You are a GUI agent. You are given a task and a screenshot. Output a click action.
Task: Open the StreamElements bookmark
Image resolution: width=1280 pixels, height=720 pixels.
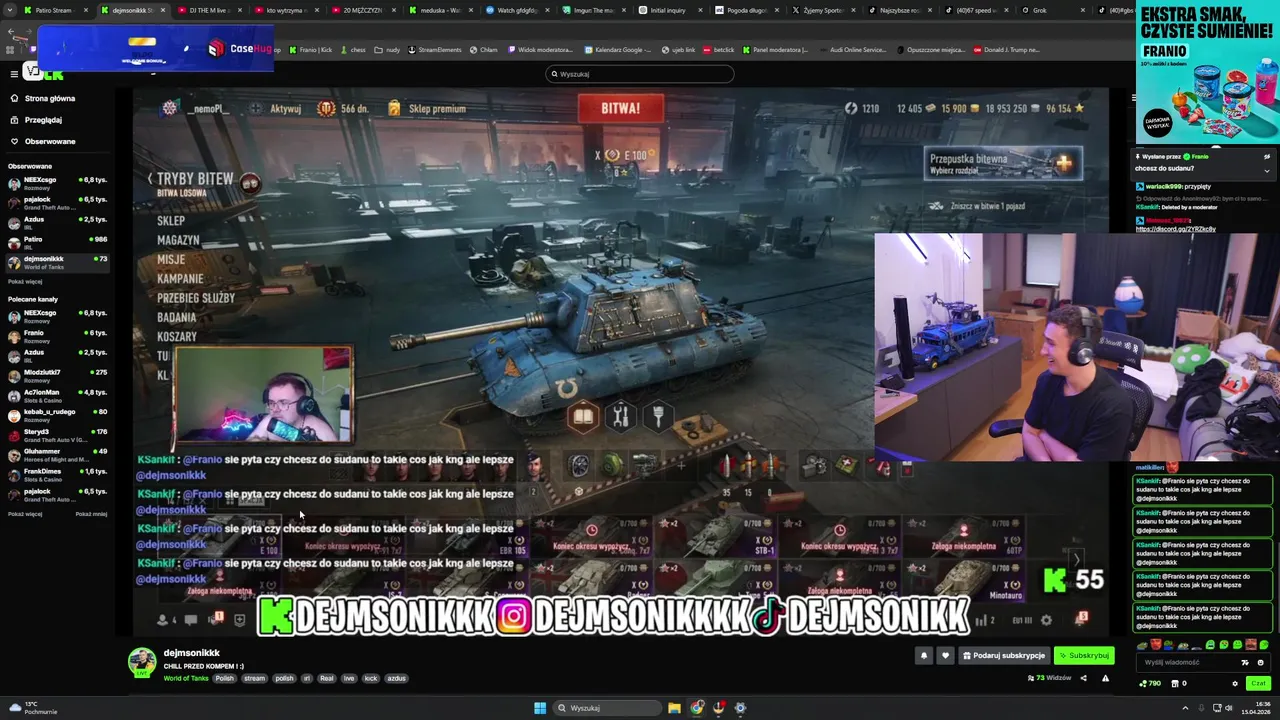(x=435, y=49)
